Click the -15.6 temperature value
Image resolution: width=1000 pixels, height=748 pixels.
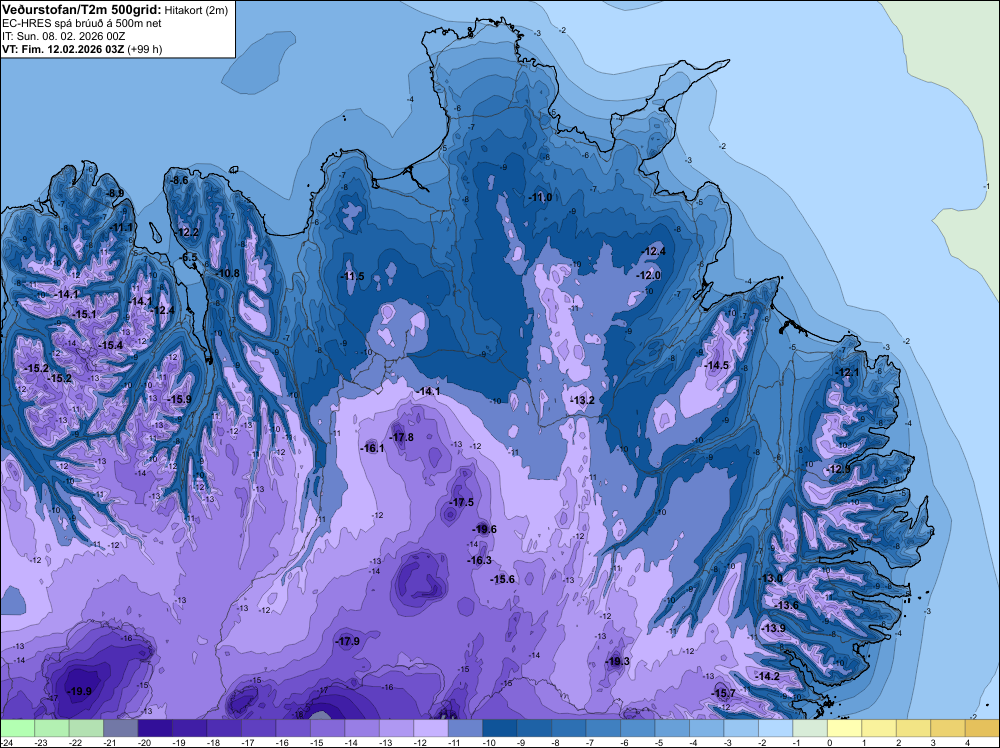coord(503,579)
